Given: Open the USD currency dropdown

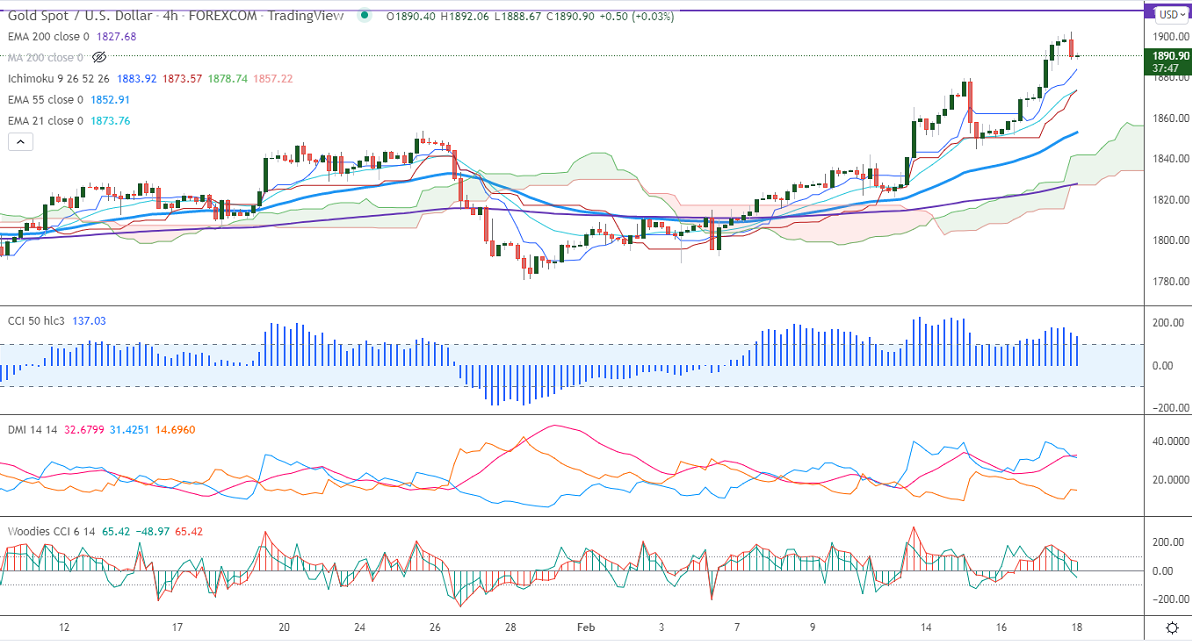Looking at the screenshot, I should pyautogui.click(x=1171, y=14).
